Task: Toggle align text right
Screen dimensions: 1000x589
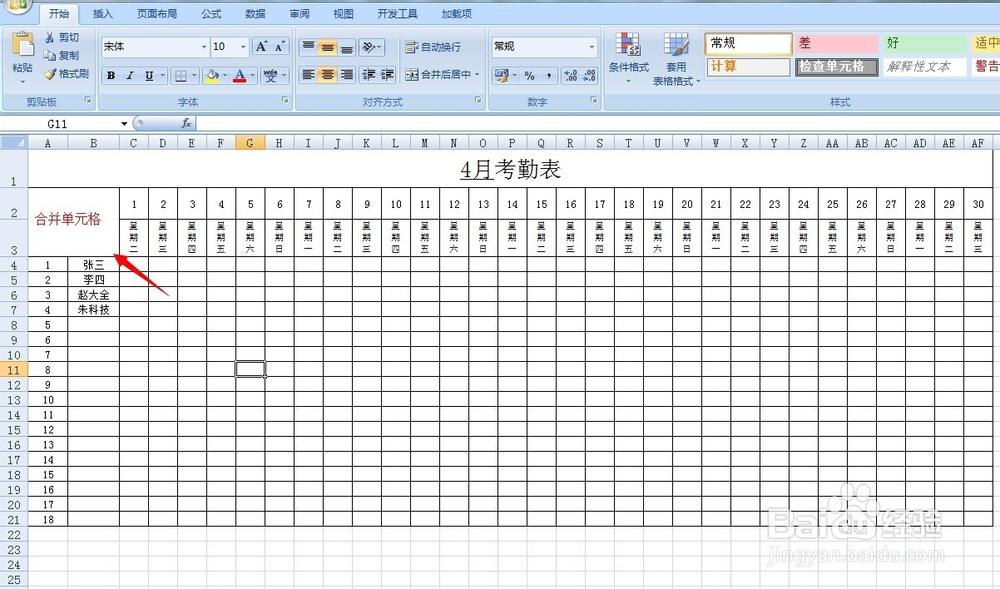Action: (346, 75)
